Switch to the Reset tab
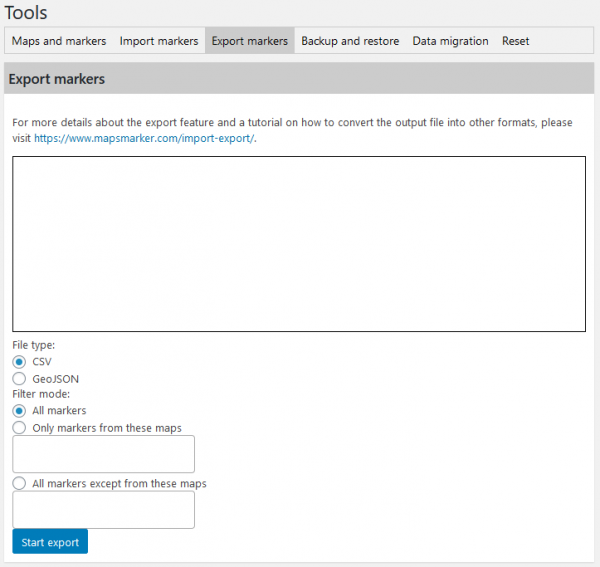Screen dimensions: 600x567 [515, 41]
